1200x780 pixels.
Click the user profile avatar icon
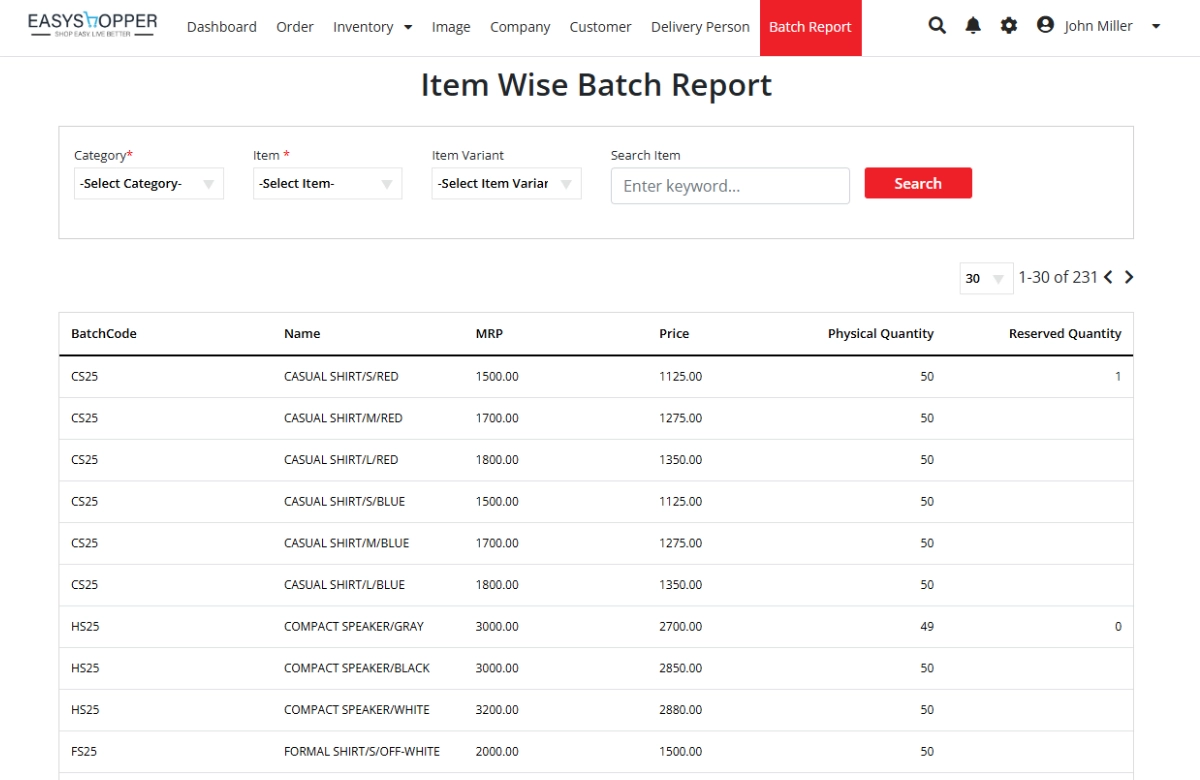pyautogui.click(x=1045, y=25)
